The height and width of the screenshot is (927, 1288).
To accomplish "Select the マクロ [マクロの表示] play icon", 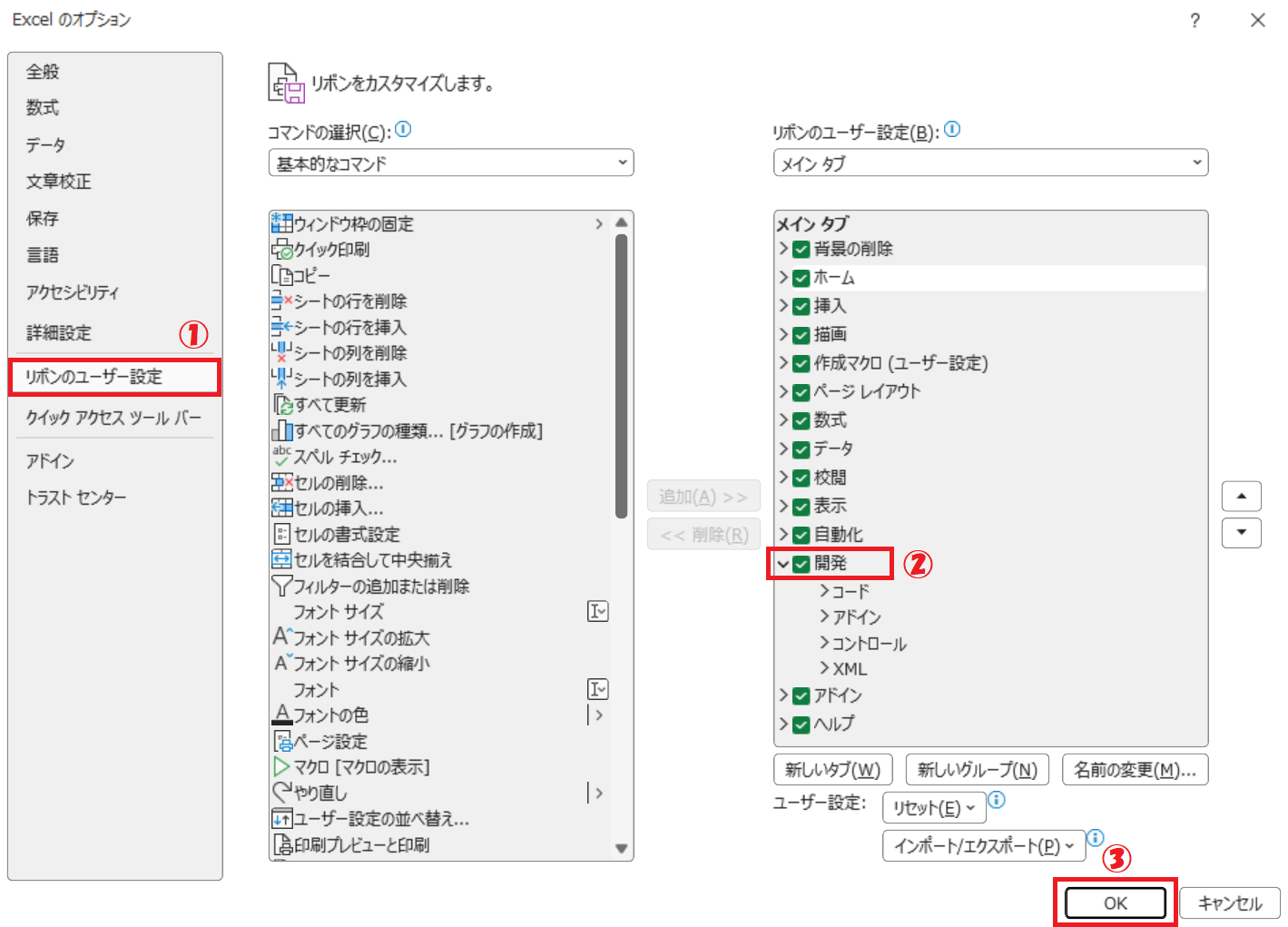I will (282, 766).
